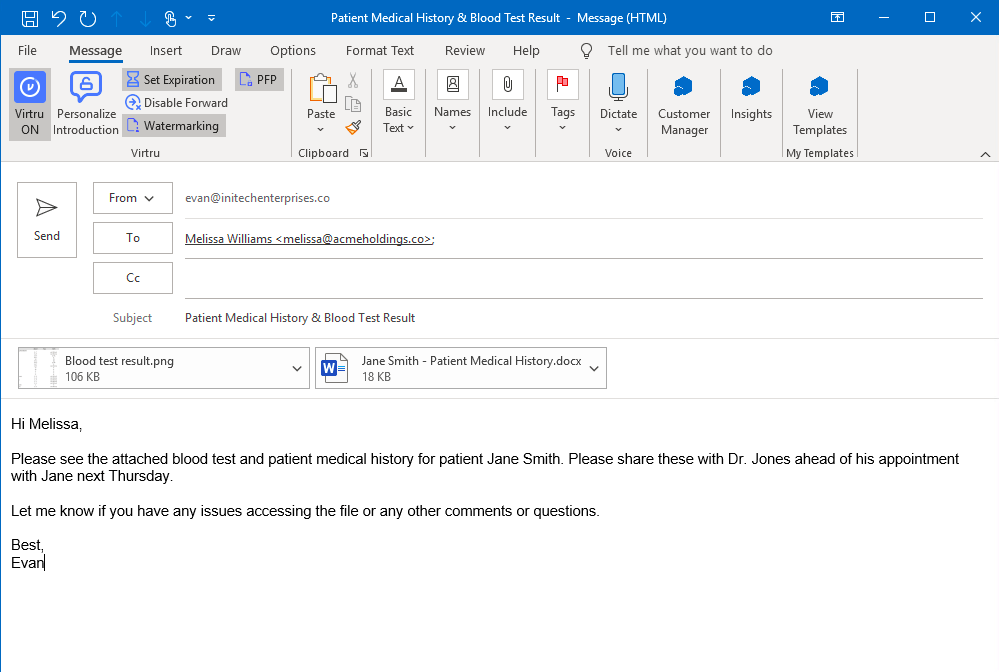This screenshot has width=999, height=672.
Task: Click the To recipients button
Action: pyautogui.click(x=133, y=238)
